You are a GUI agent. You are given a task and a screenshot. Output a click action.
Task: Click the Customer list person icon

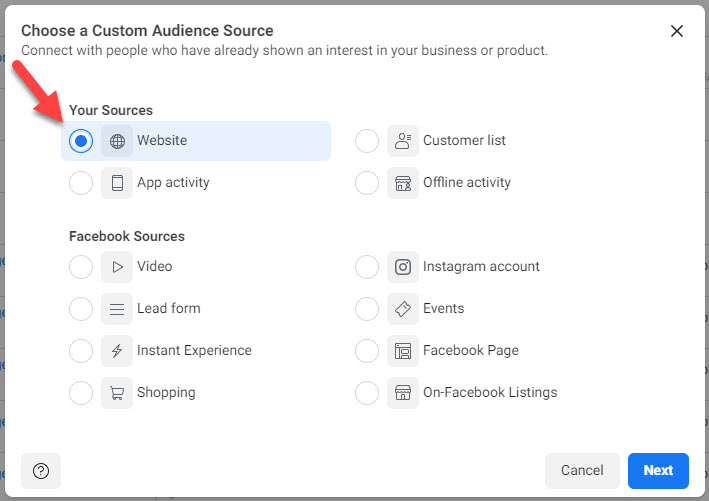point(403,141)
